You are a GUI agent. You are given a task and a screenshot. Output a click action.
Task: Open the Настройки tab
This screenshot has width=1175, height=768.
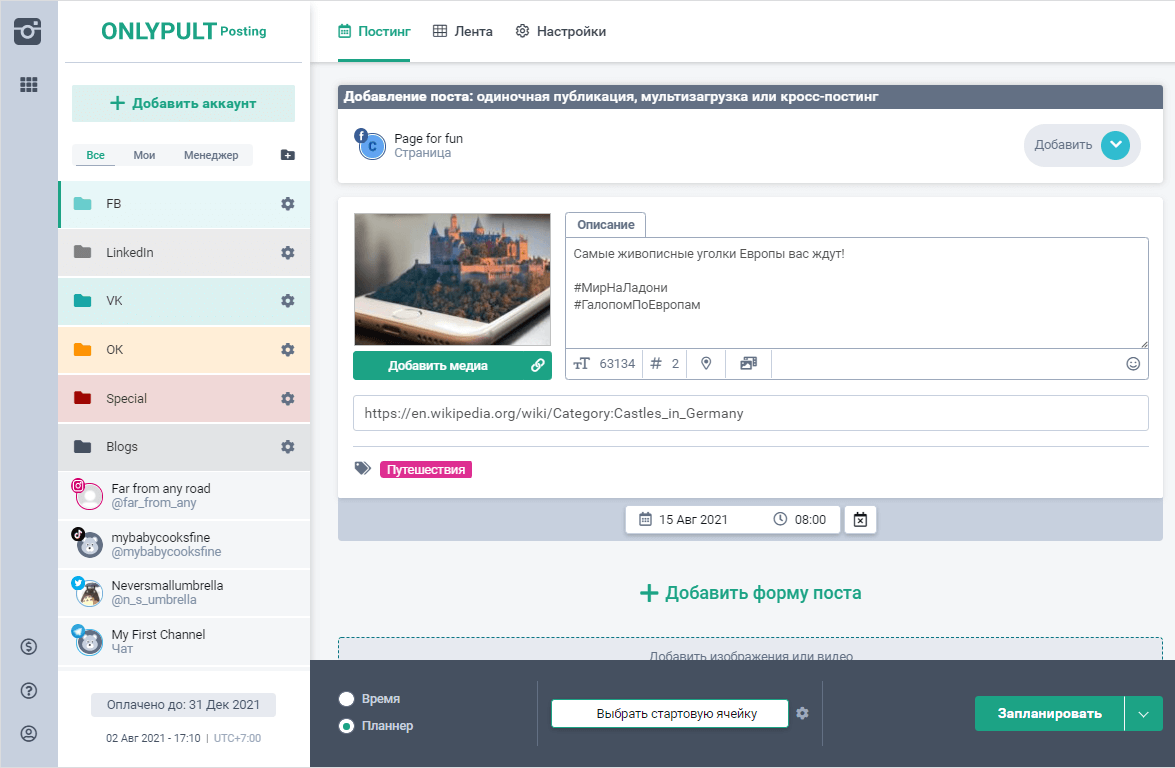(x=560, y=31)
